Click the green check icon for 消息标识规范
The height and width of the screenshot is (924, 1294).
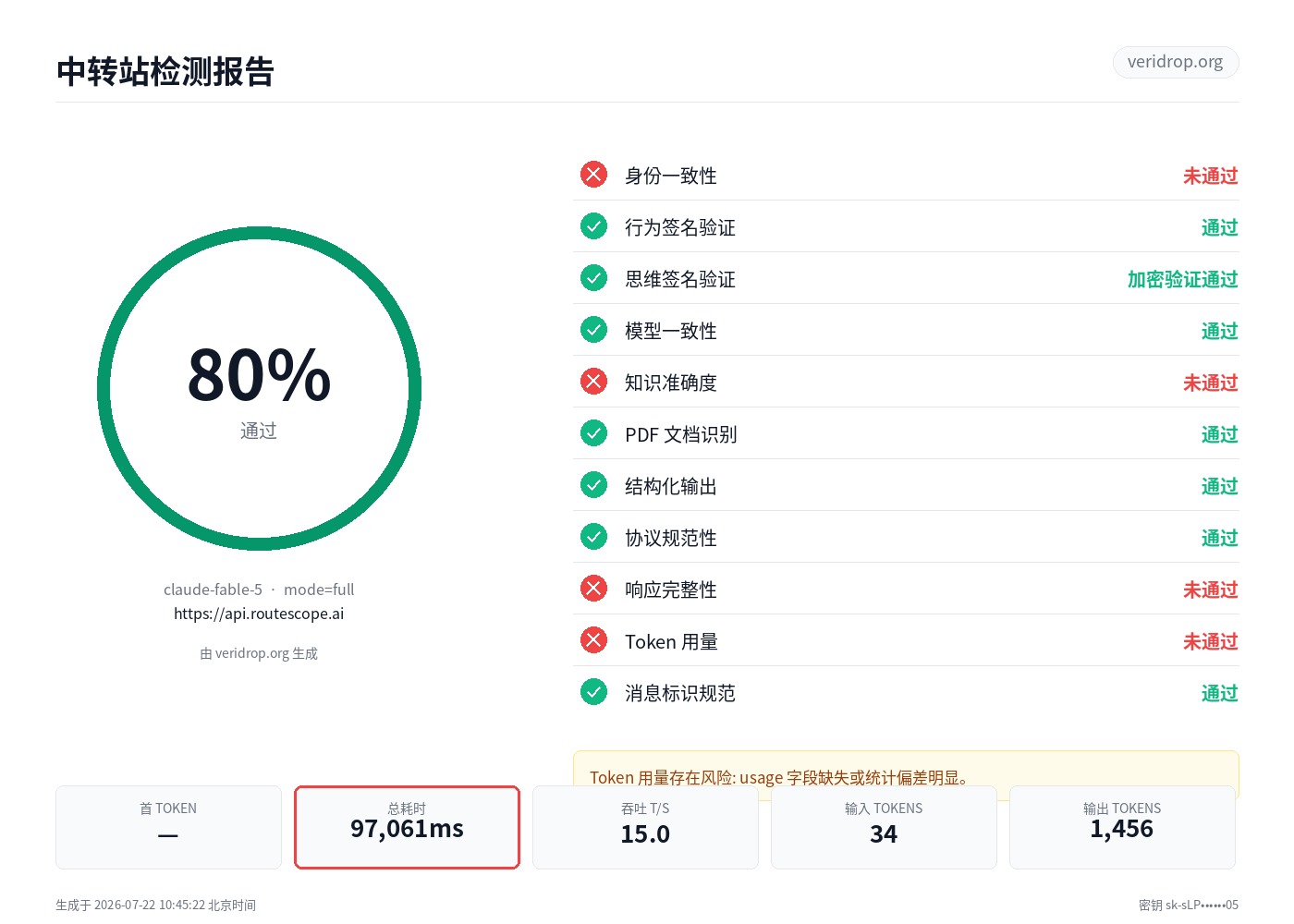coord(593,692)
